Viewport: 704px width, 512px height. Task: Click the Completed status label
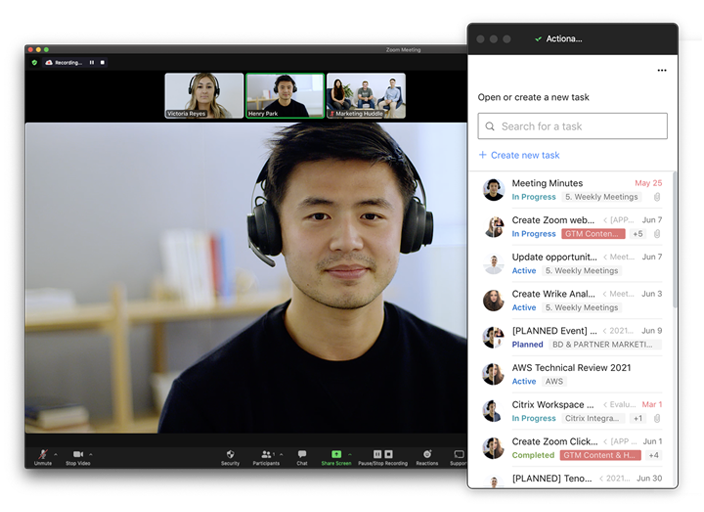click(x=533, y=455)
